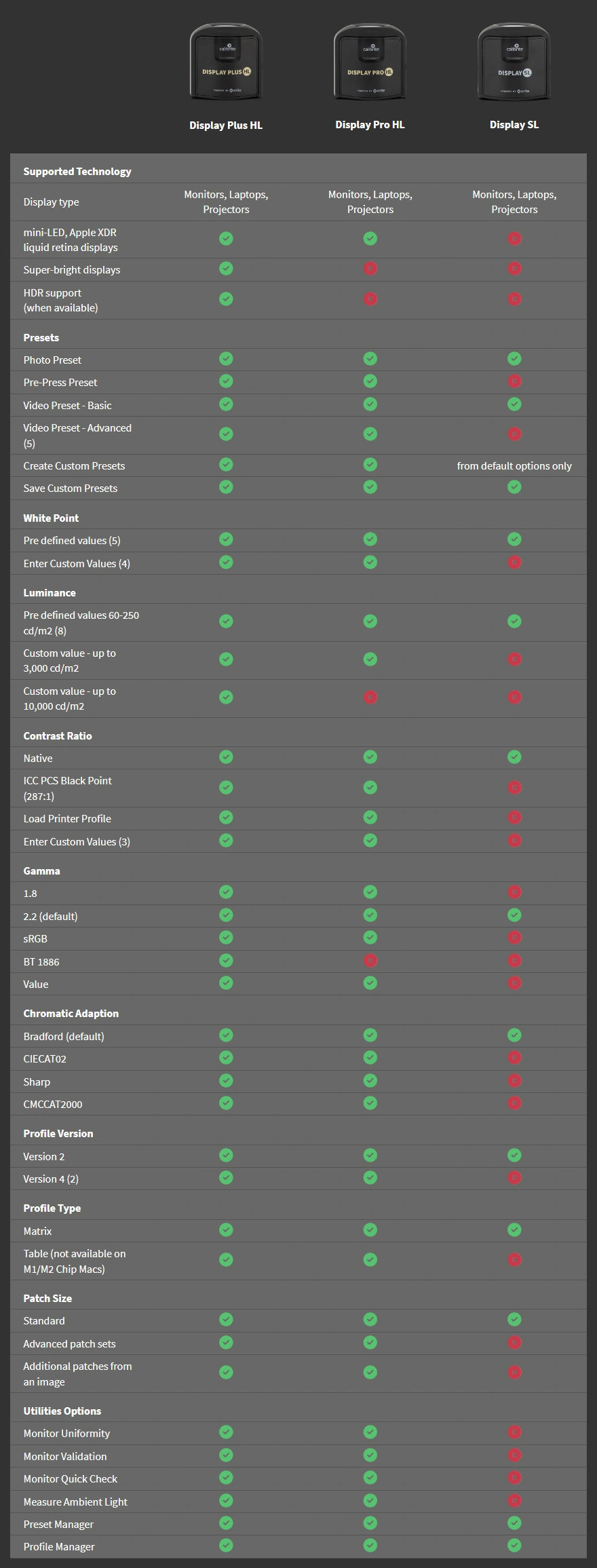This screenshot has height=1568, width=597.
Task: Click the red cross for Super-bright displays, Pro HL
Action: pos(370,269)
